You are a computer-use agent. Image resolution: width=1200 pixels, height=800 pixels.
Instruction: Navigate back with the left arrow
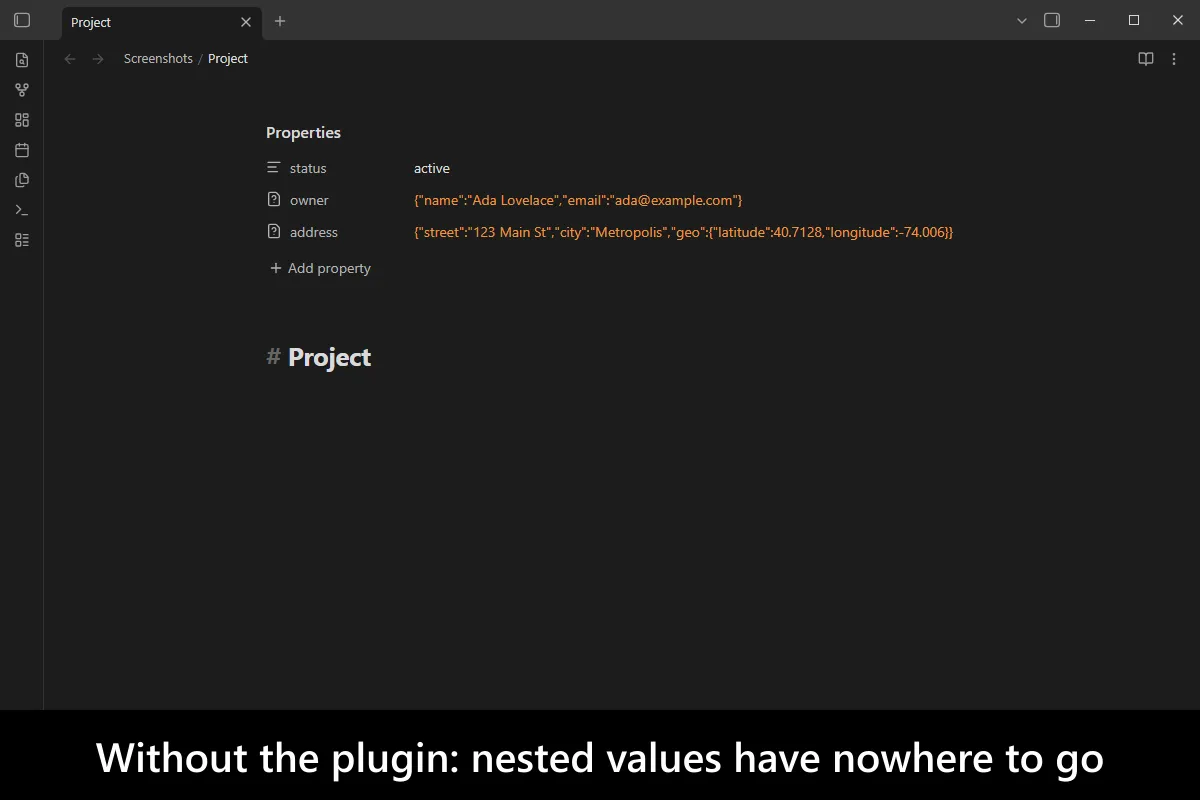[x=70, y=59]
